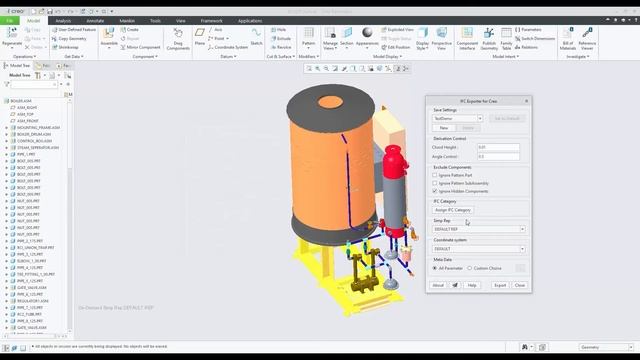
Task: Click the Hole tool
Action: point(278,30)
